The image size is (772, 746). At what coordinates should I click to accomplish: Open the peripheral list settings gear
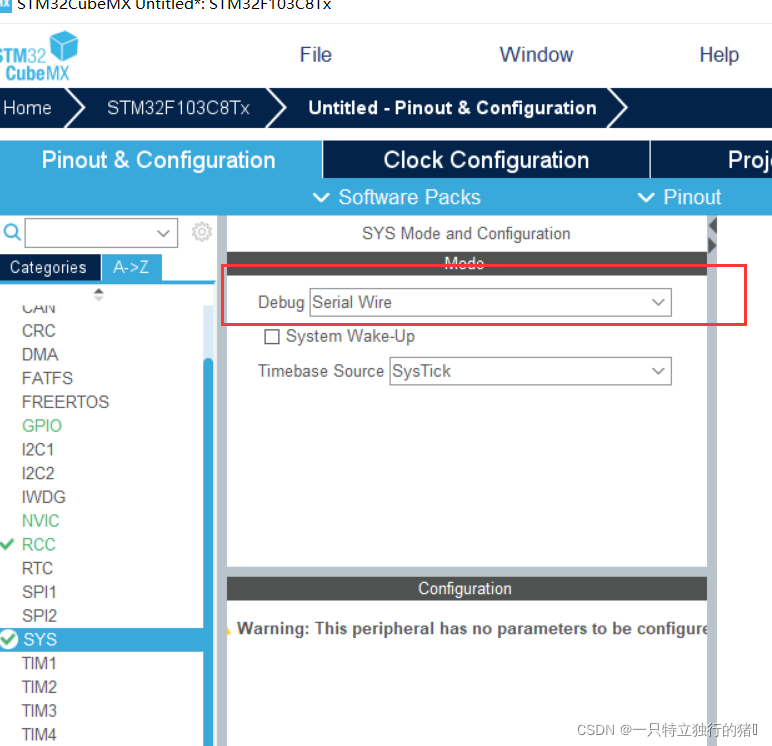tap(201, 231)
